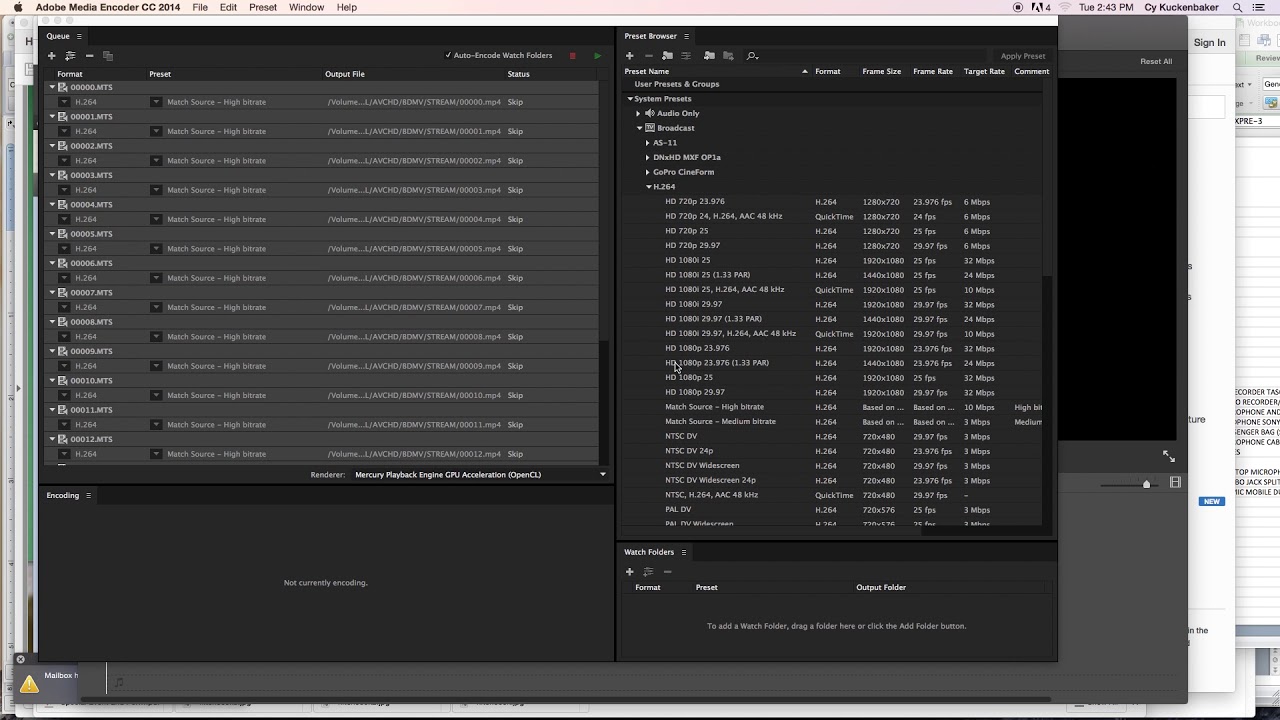Stop Queue with red square icon

(572, 56)
